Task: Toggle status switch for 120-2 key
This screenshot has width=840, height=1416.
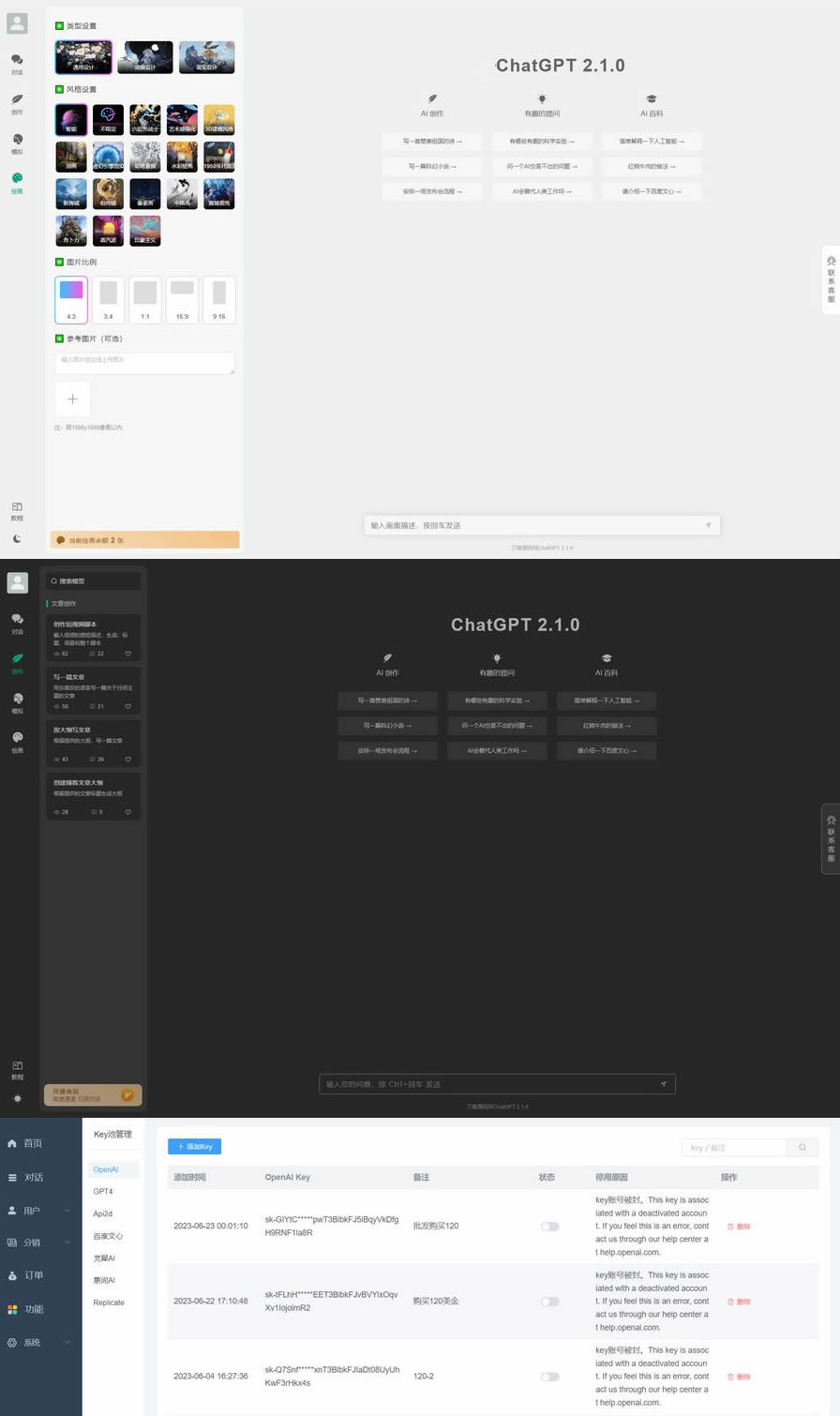Action: click(549, 1377)
